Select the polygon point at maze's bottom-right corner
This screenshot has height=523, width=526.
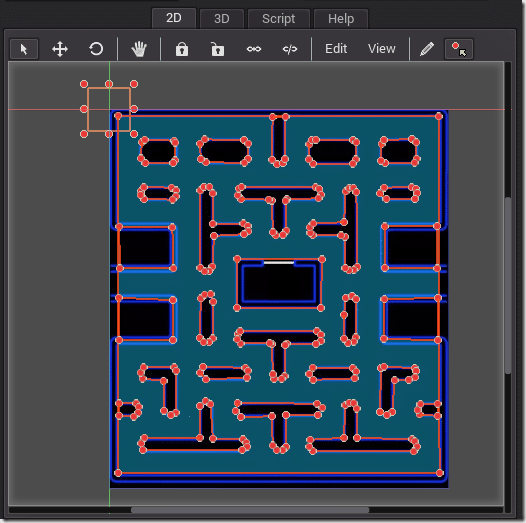tap(439, 473)
